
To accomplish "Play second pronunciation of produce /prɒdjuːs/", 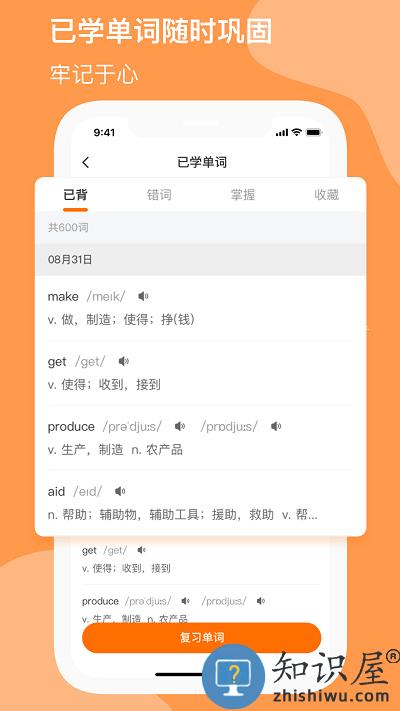I will (x=276, y=426).
